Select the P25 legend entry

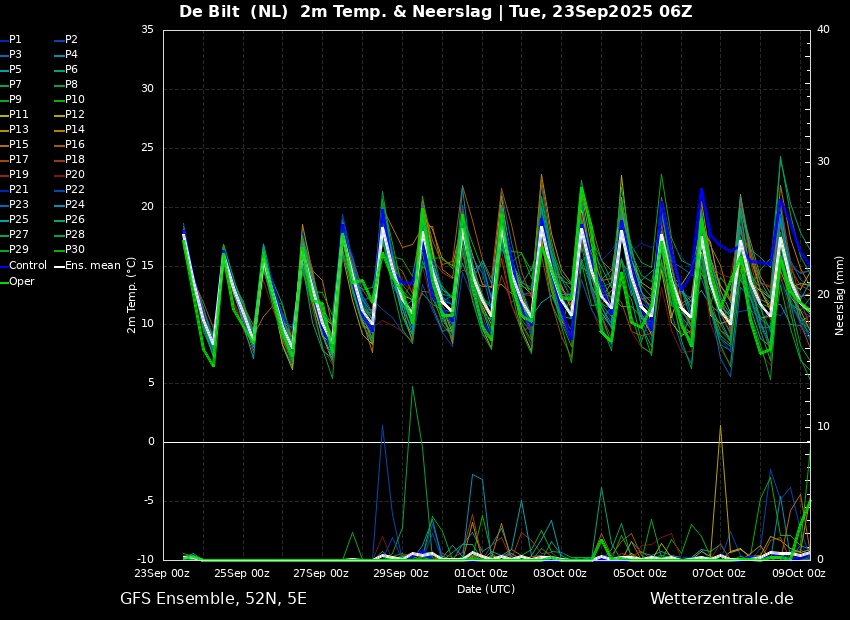pyautogui.click(x=18, y=220)
